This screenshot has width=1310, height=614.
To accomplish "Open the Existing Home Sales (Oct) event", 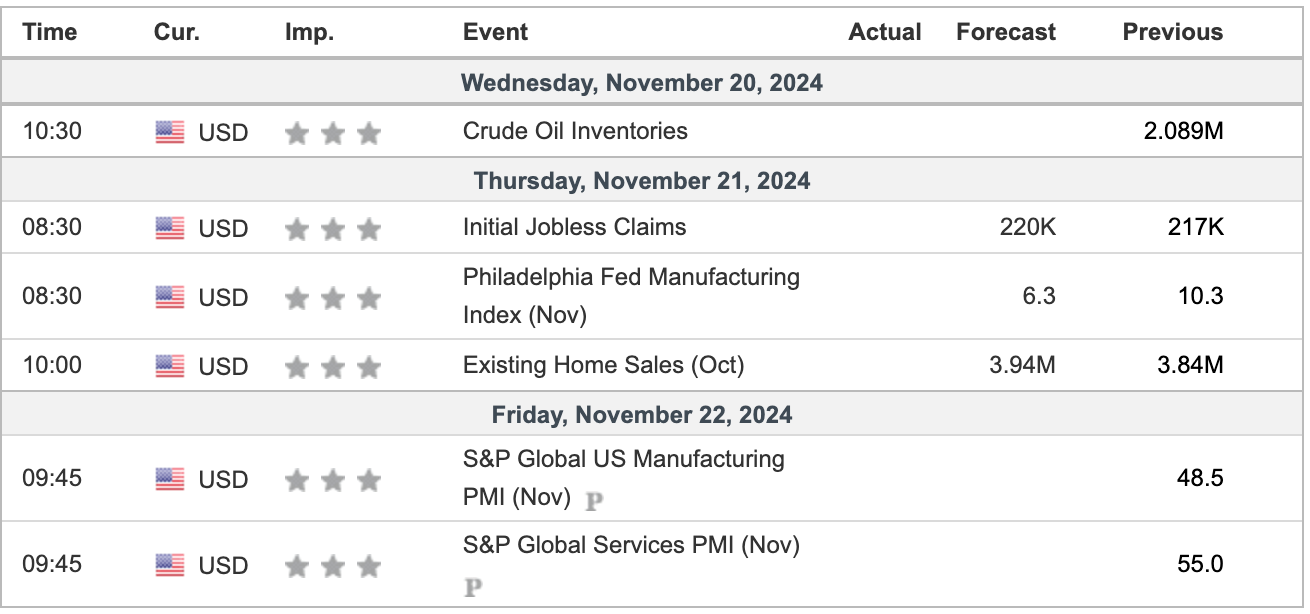I will tap(603, 365).
